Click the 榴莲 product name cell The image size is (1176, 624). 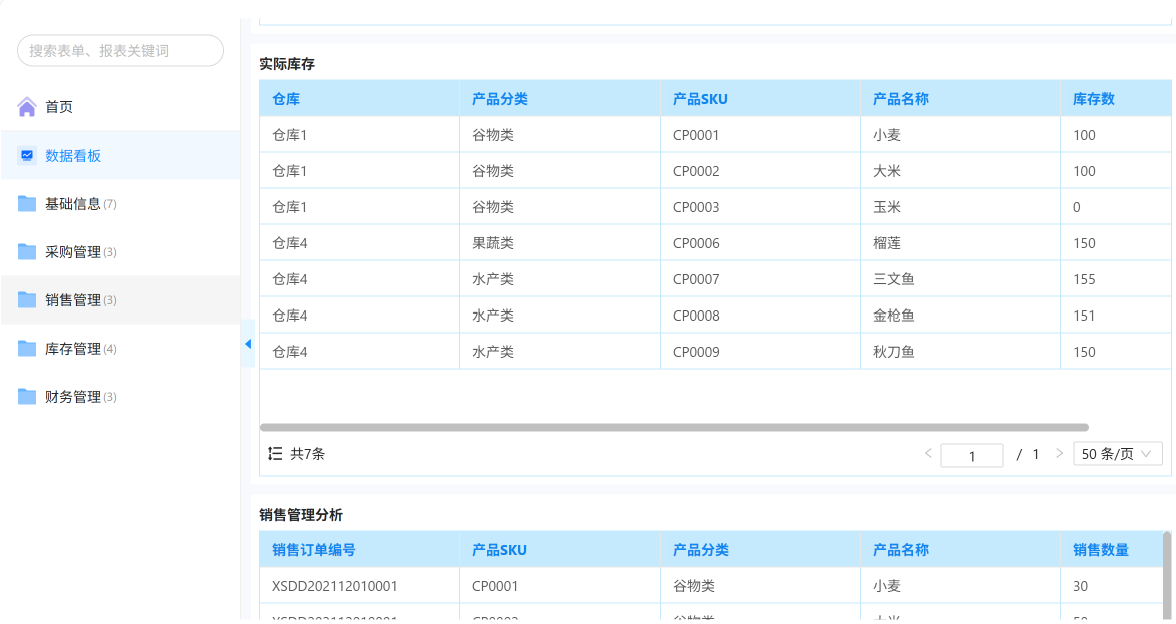pos(960,243)
